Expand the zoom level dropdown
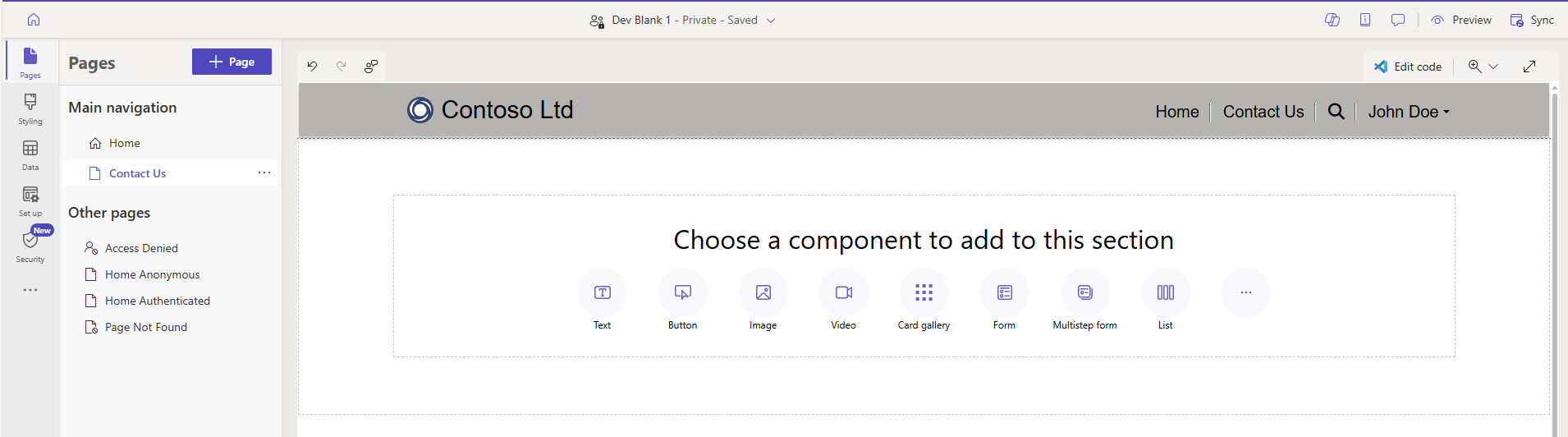1568x437 pixels. click(1493, 67)
